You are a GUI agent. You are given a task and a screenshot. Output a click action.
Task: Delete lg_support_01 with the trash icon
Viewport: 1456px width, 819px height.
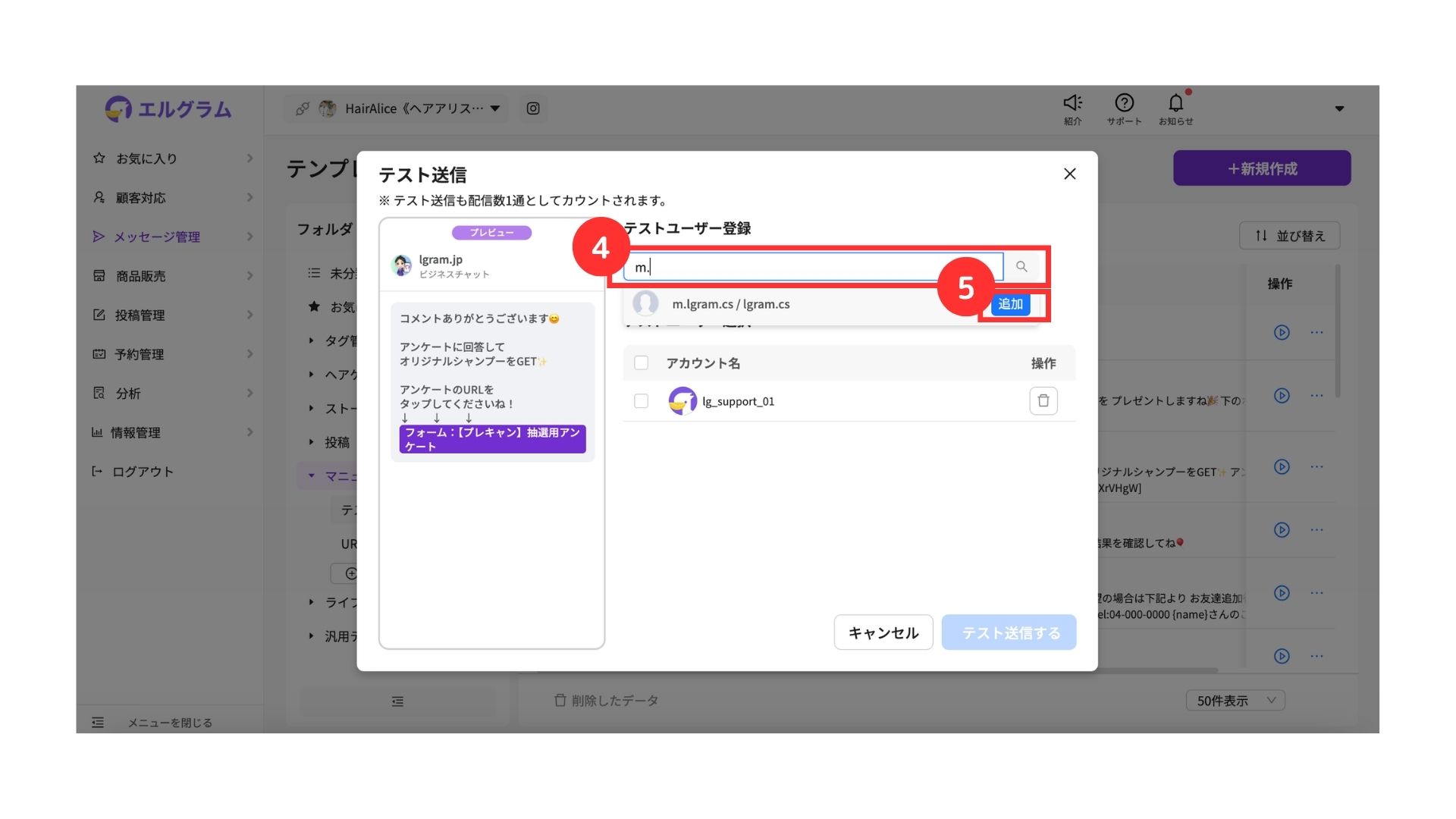click(x=1043, y=401)
